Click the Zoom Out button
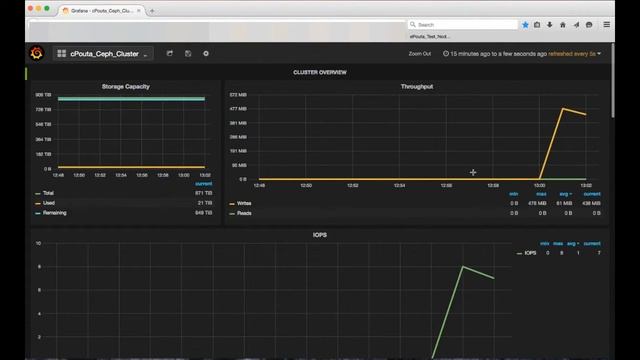The image size is (640, 360). (x=420, y=54)
